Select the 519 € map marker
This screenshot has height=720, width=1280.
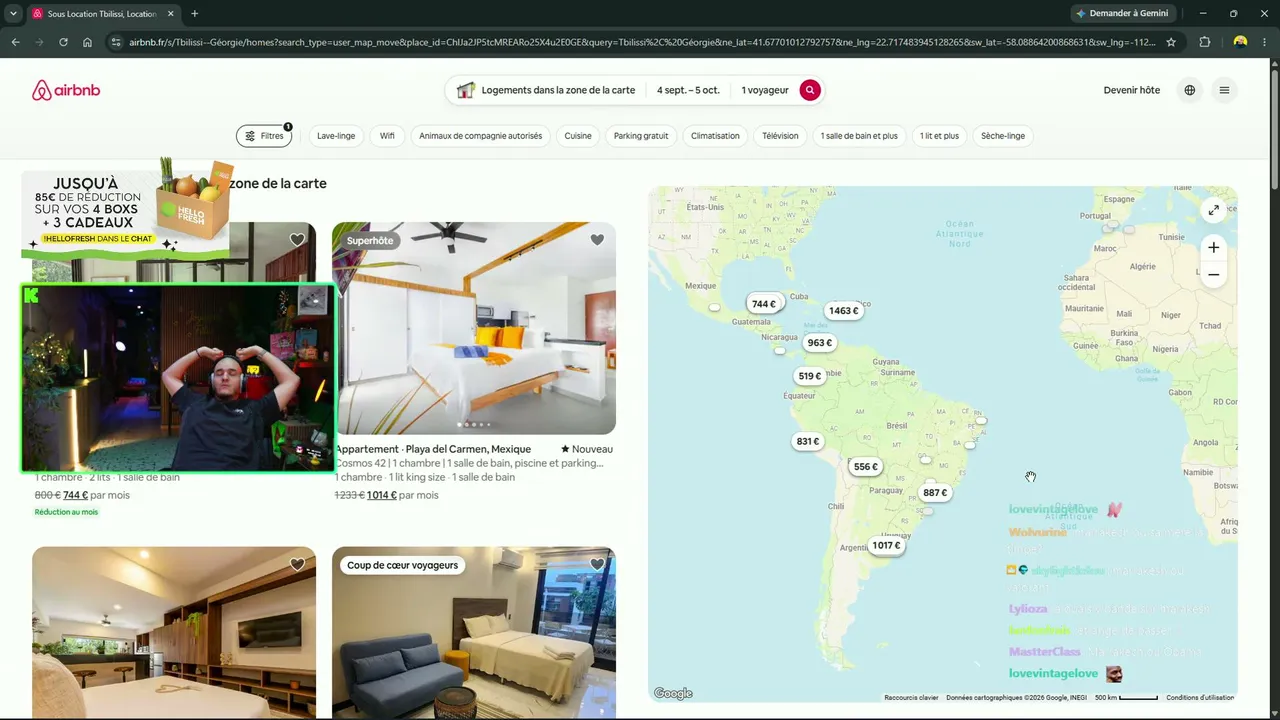pyautogui.click(x=810, y=377)
